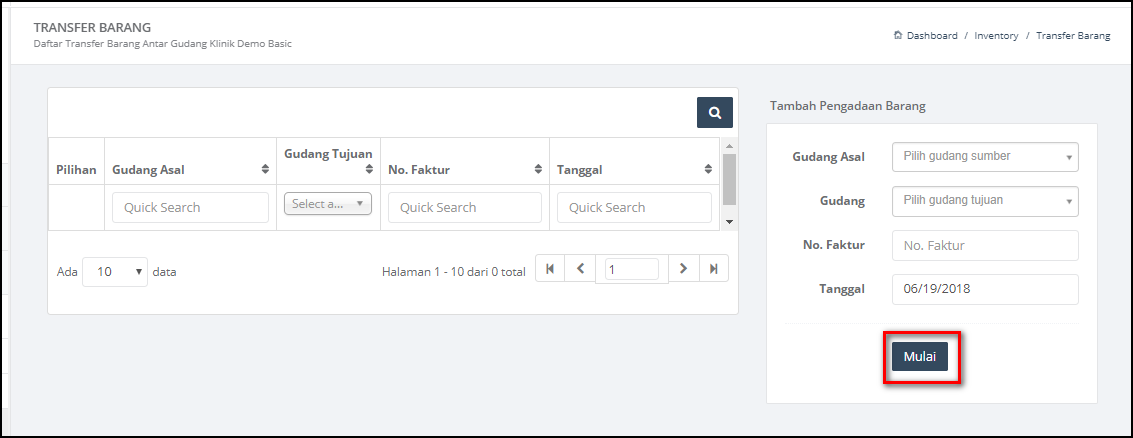
Task: Jump to last page pagination icon
Action: point(714,268)
